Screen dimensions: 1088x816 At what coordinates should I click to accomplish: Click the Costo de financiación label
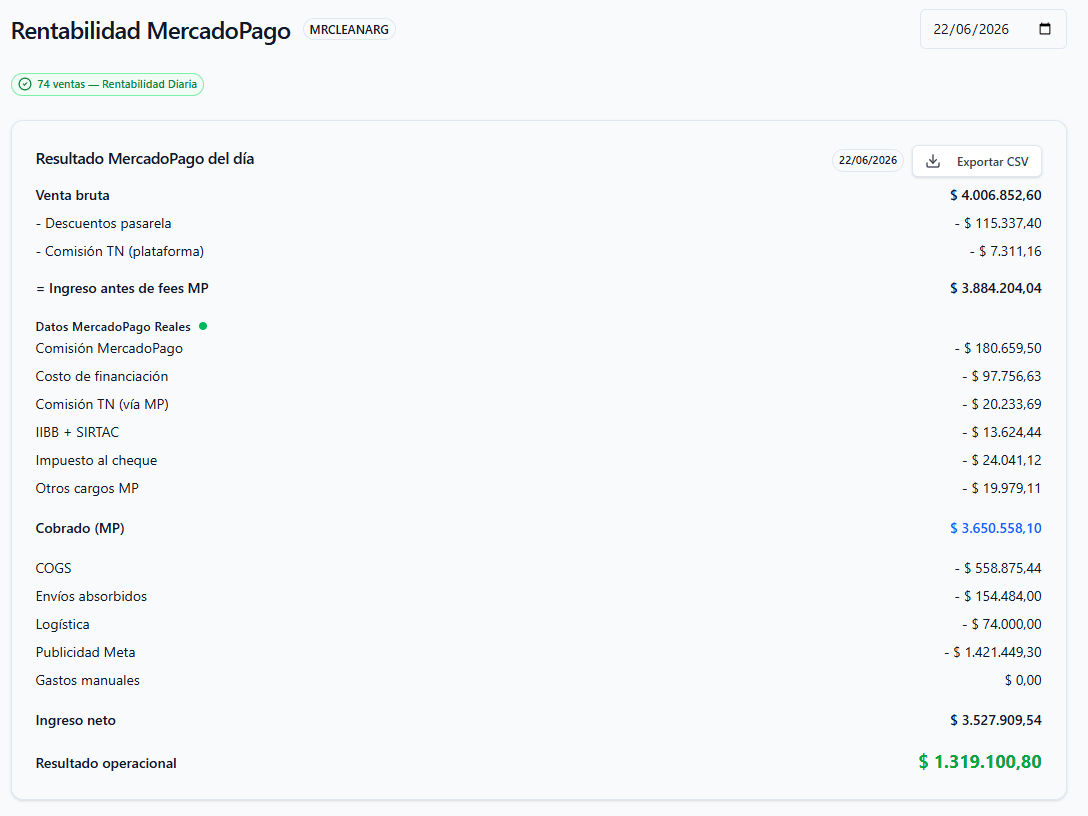[x=102, y=376]
